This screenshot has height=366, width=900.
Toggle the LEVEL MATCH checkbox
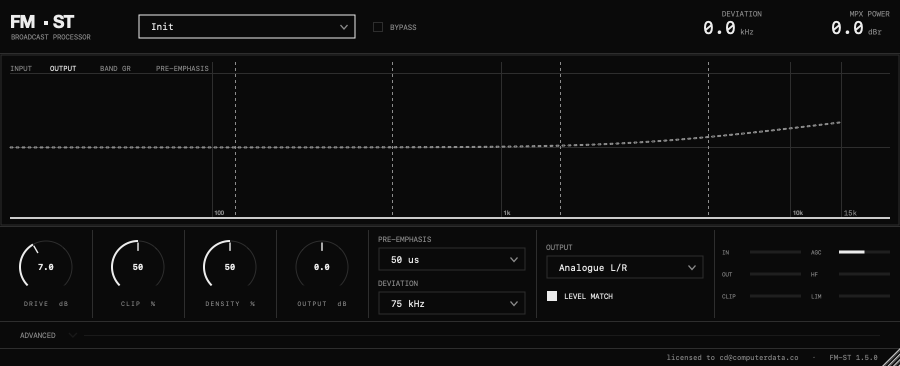tap(552, 296)
